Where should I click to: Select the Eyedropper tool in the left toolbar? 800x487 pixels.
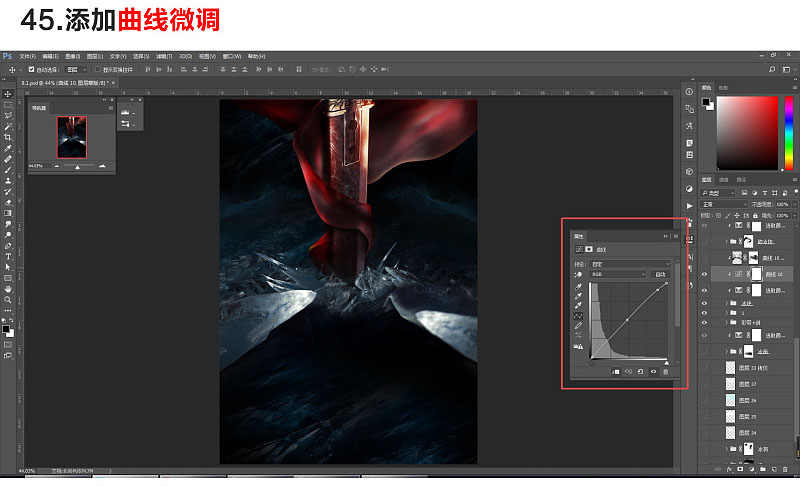[8, 148]
